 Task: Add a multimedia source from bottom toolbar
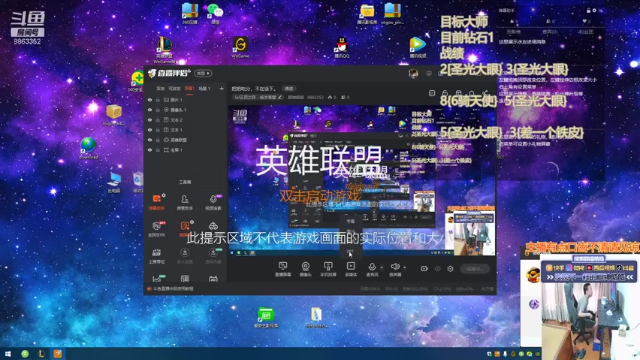tap(351, 269)
